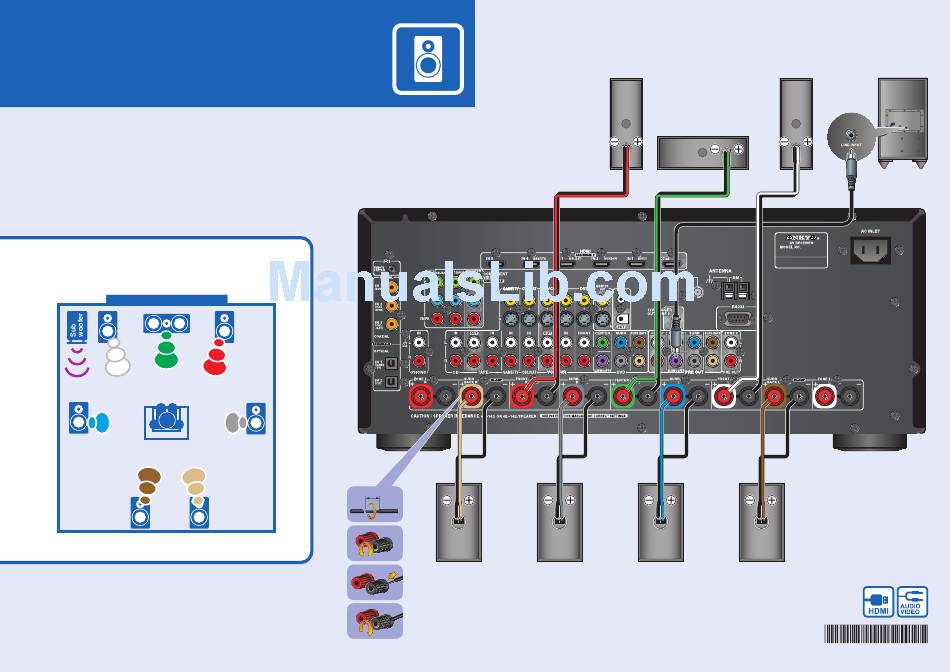Click the Sub woofer label in room diagram
The height and width of the screenshot is (672, 950).
coord(76,327)
